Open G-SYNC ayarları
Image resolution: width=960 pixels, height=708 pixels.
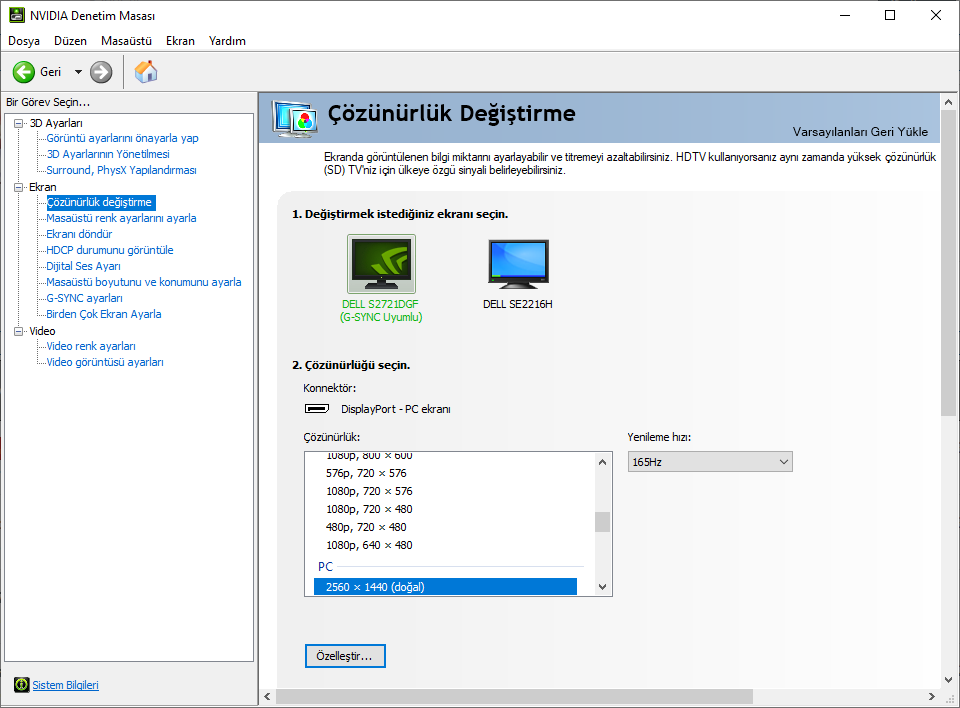[x=84, y=298]
